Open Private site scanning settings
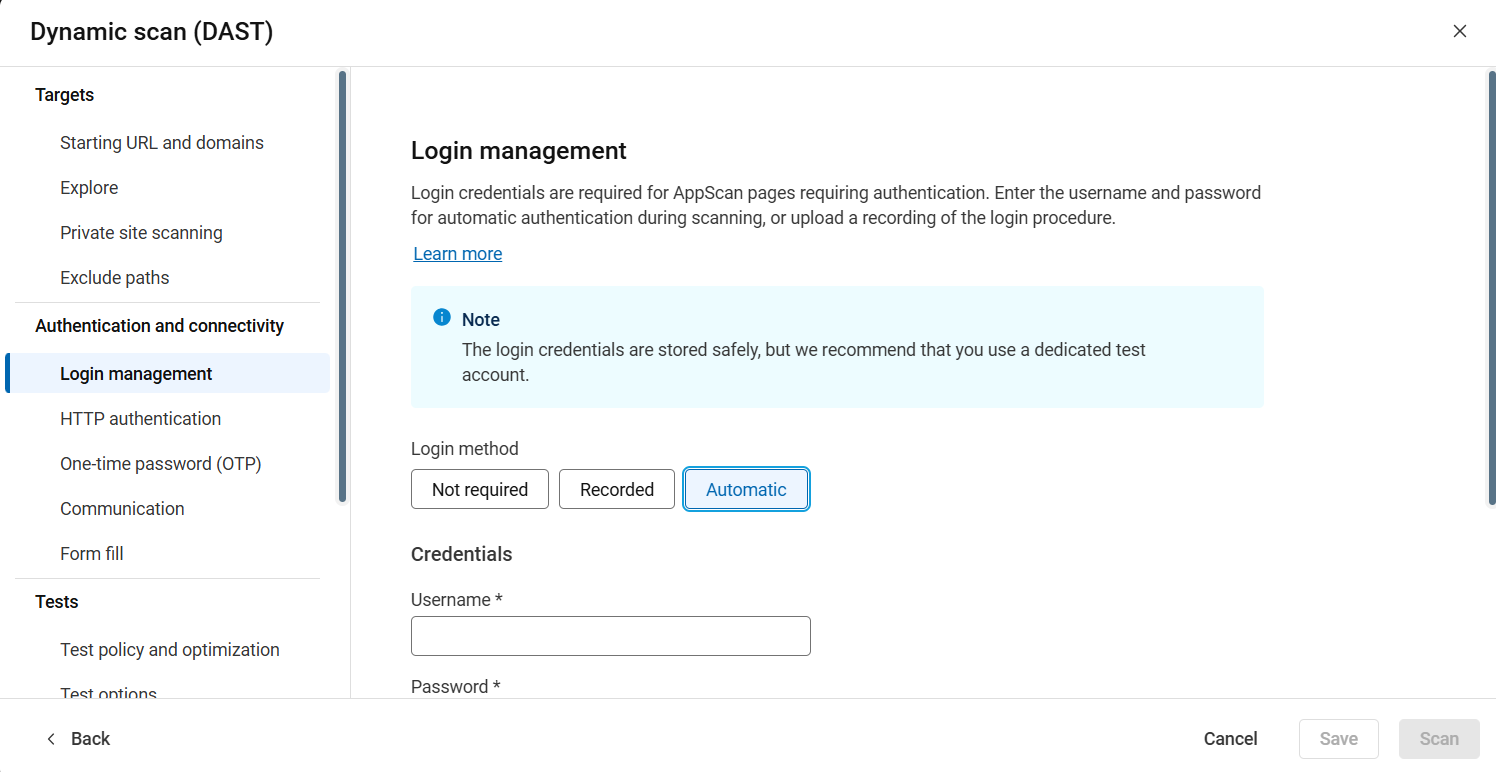The width and height of the screenshot is (1496, 772). click(x=141, y=233)
